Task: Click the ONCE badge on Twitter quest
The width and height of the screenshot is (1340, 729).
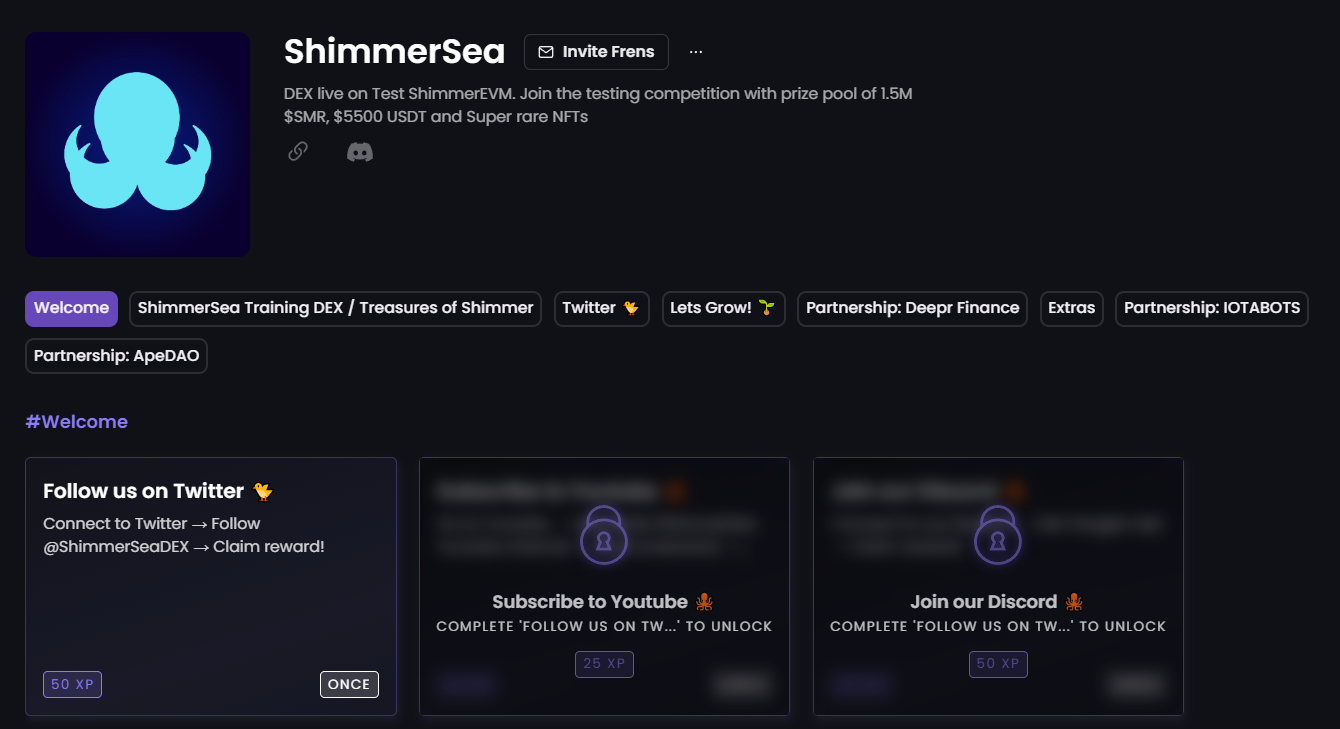Action: click(349, 685)
